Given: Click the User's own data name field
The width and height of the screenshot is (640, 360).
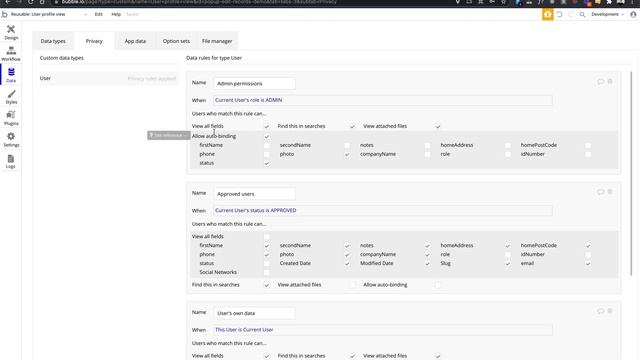Looking at the screenshot, I should (x=254, y=313).
